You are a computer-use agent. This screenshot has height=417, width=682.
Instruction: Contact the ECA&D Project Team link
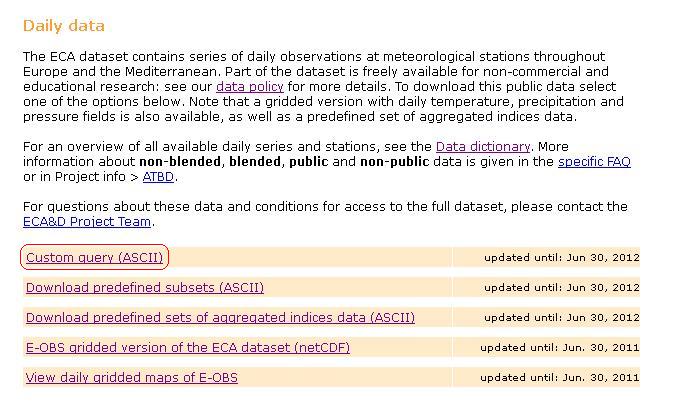pyautogui.click(x=87, y=222)
